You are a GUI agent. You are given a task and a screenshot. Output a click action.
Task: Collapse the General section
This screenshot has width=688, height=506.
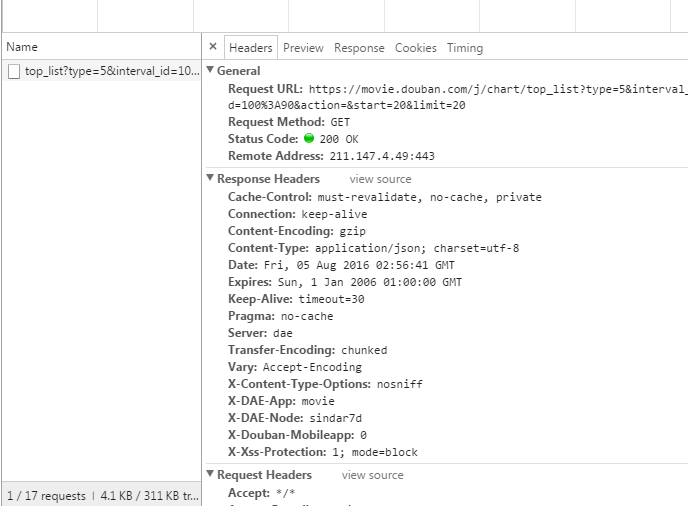click(x=210, y=71)
